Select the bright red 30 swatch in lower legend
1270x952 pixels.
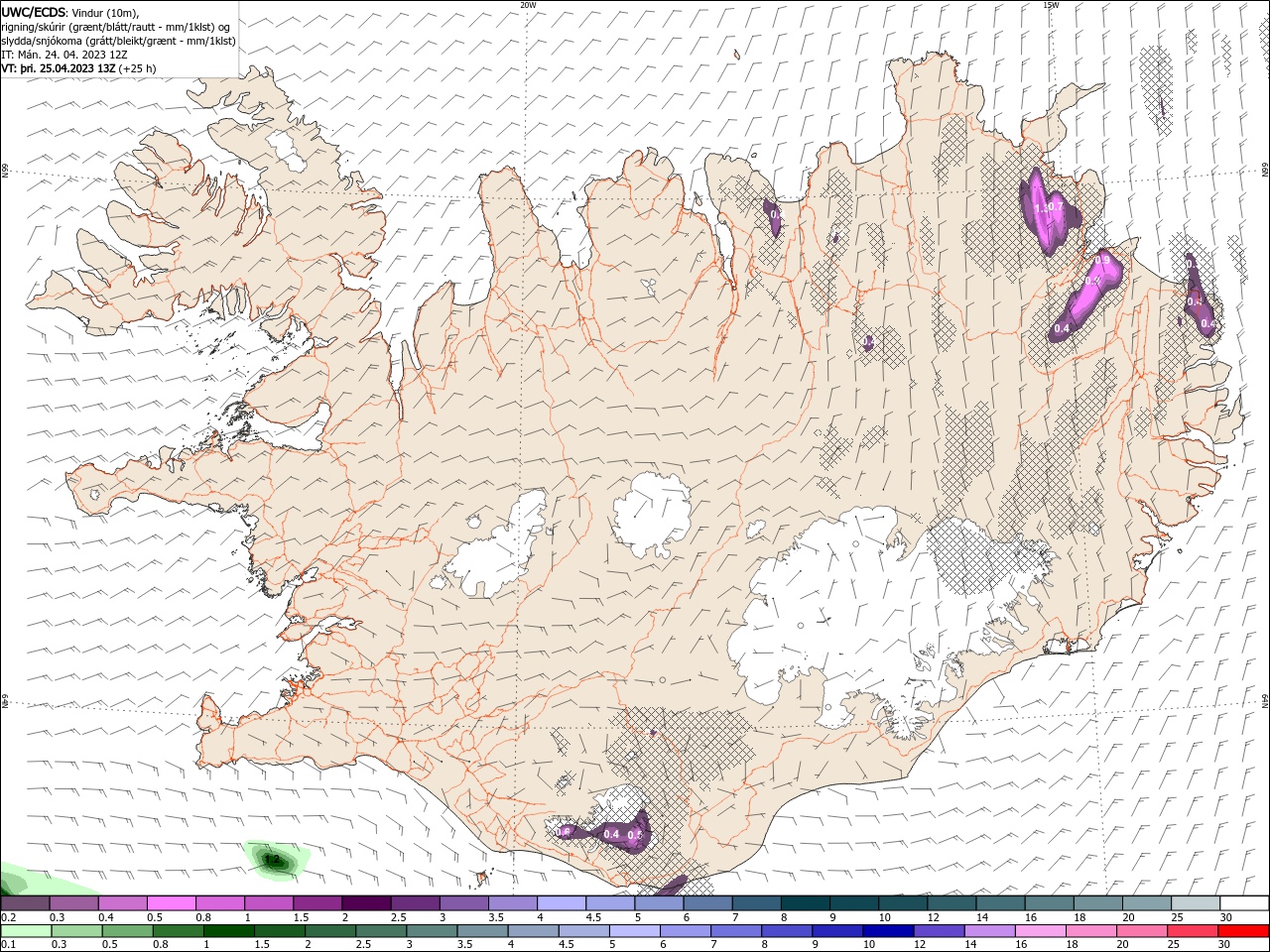pos(1243,931)
